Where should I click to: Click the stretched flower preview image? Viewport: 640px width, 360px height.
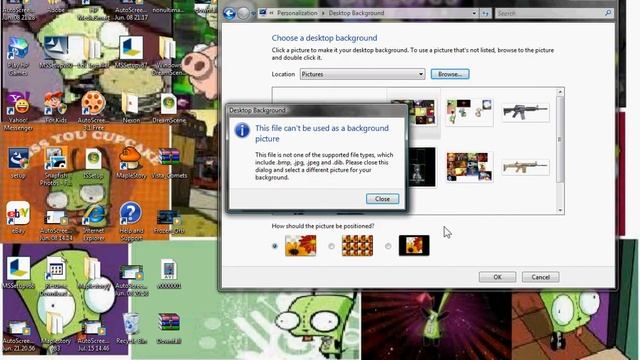point(300,246)
